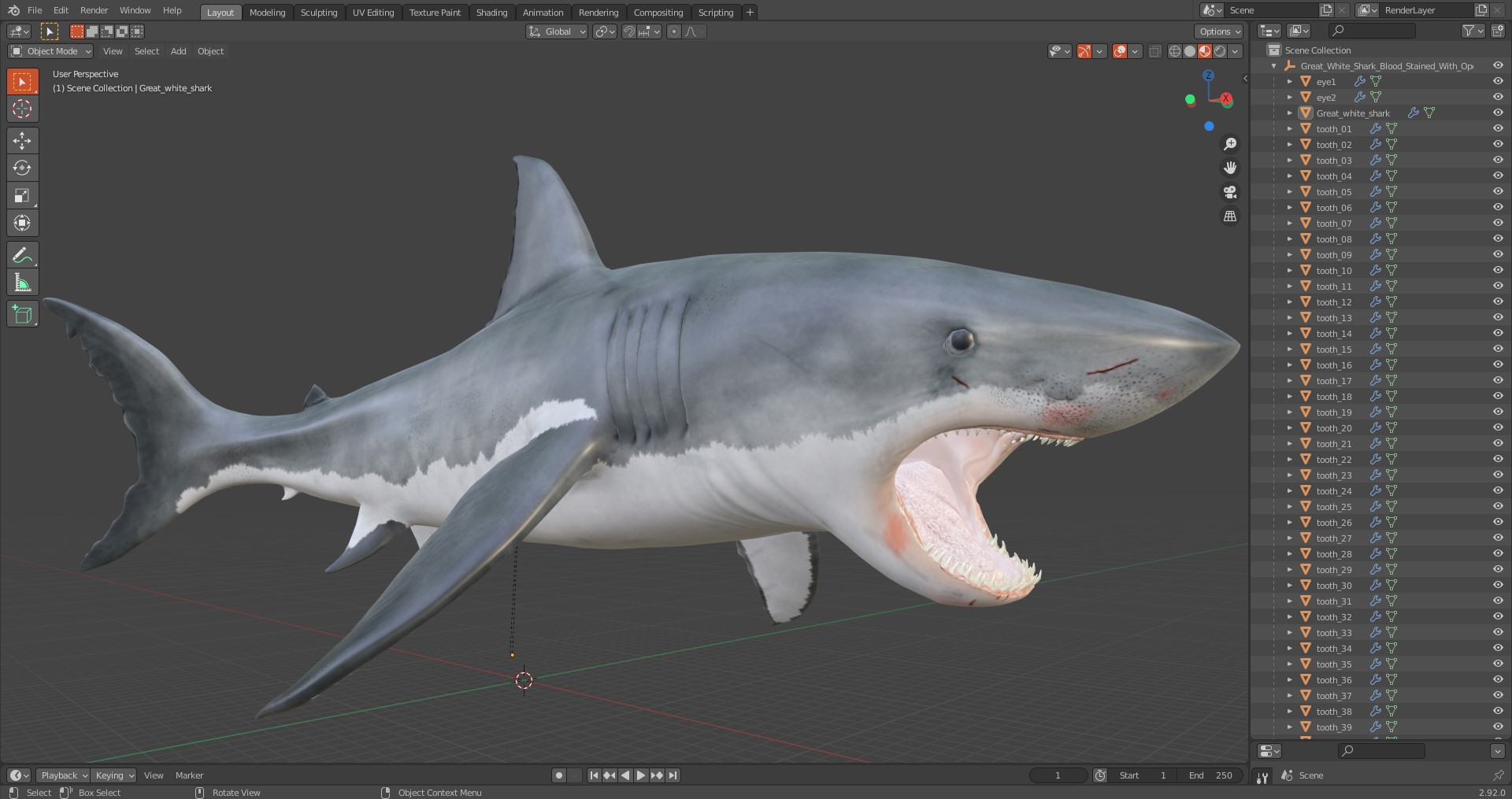Open the File menu
This screenshot has width=1512, height=799.
(35, 10)
